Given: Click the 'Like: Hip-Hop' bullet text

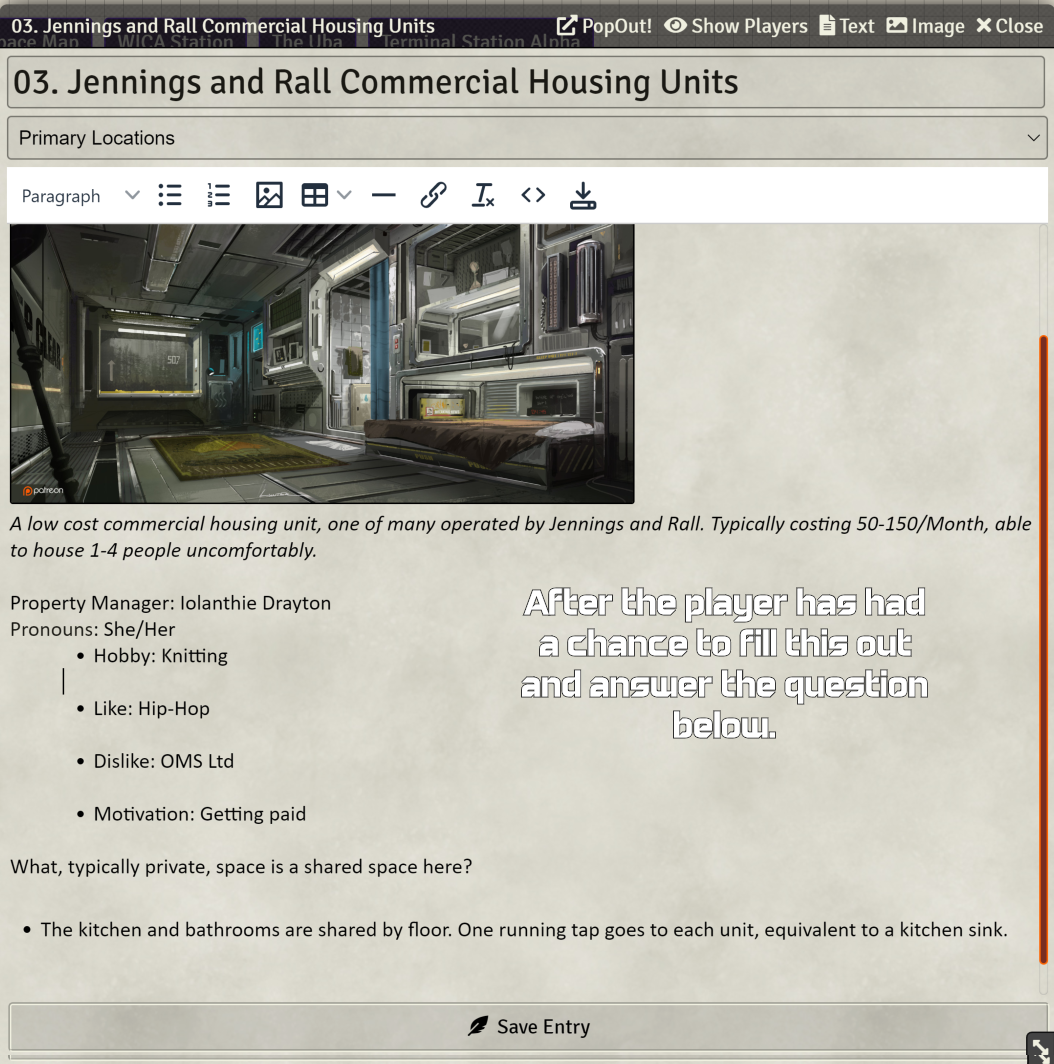Looking at the screenshot, I should (151, 708).
